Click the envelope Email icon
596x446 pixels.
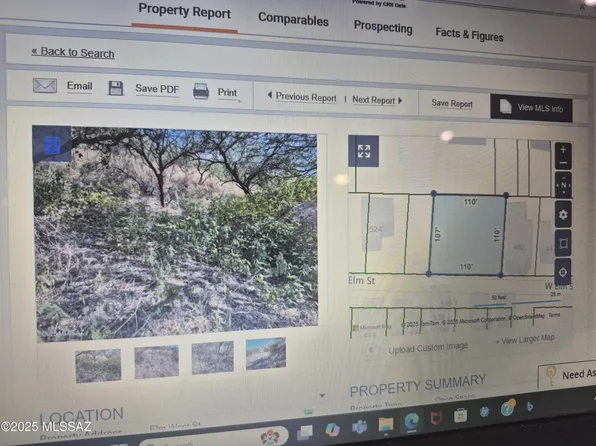45,86
